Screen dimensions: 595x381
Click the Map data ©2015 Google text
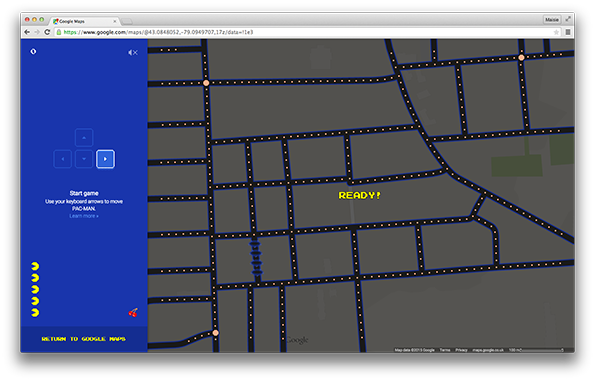pos(414,350)
